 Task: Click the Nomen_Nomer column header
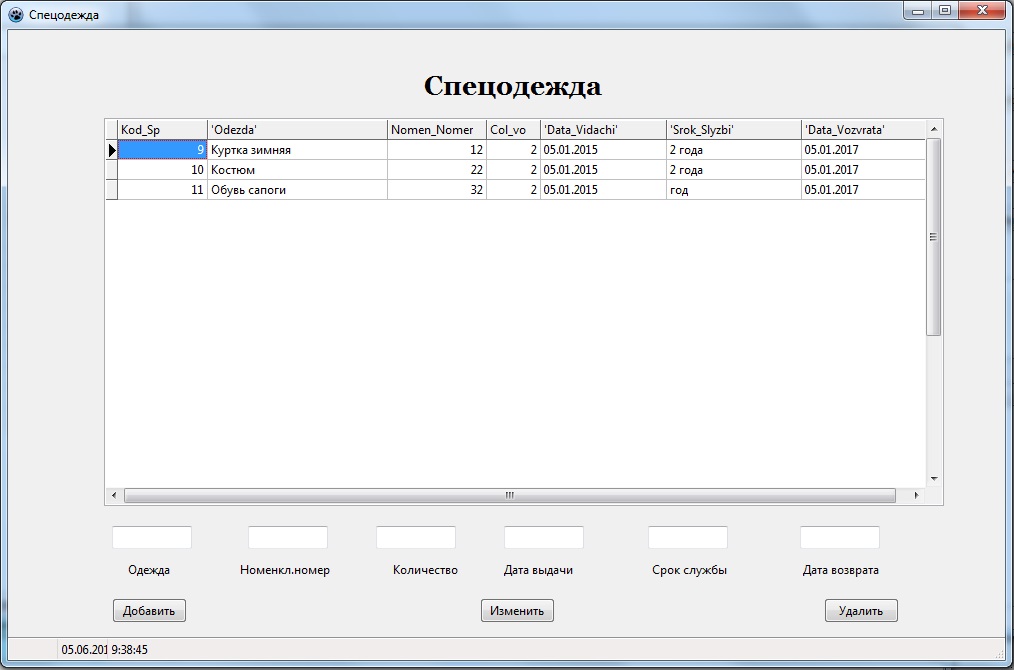437,129
